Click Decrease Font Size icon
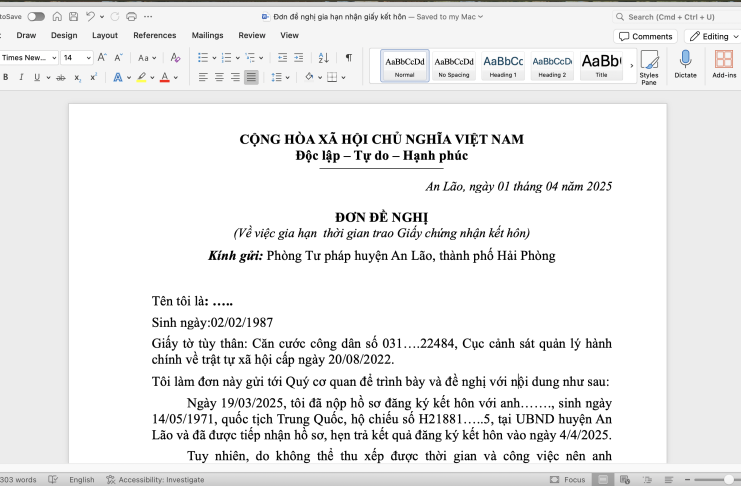Screen dimensions: 741x486 [x=118, y=58]
